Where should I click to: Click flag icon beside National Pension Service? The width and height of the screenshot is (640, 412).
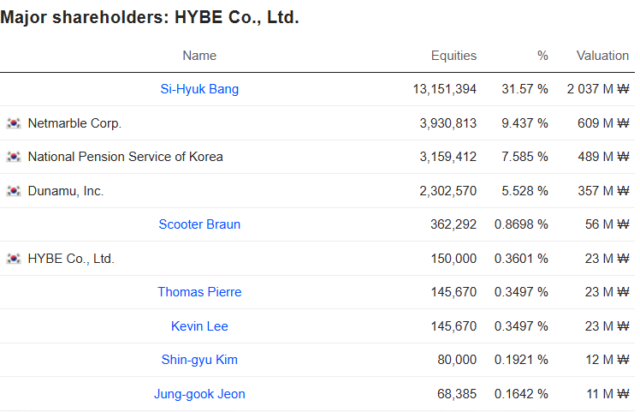click(x=13, y=156)
